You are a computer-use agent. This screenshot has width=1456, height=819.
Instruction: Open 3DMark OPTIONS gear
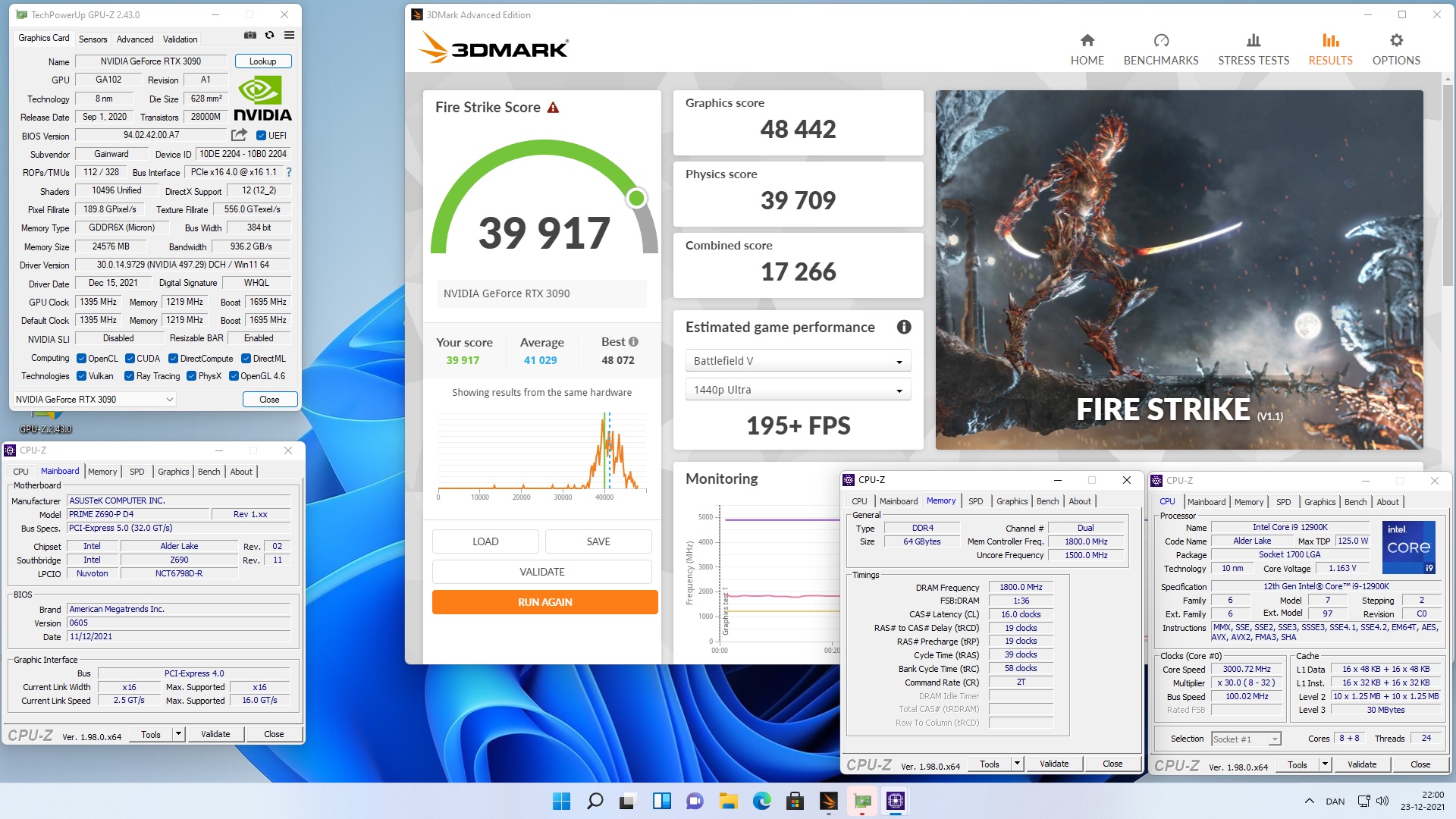[x=1396, y=49]
